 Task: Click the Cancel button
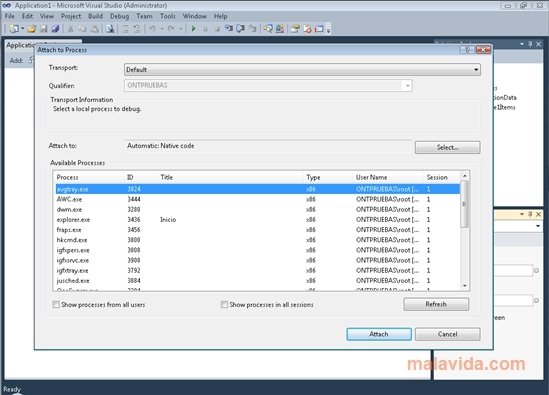pyautogui.click(x=447, y=334)
